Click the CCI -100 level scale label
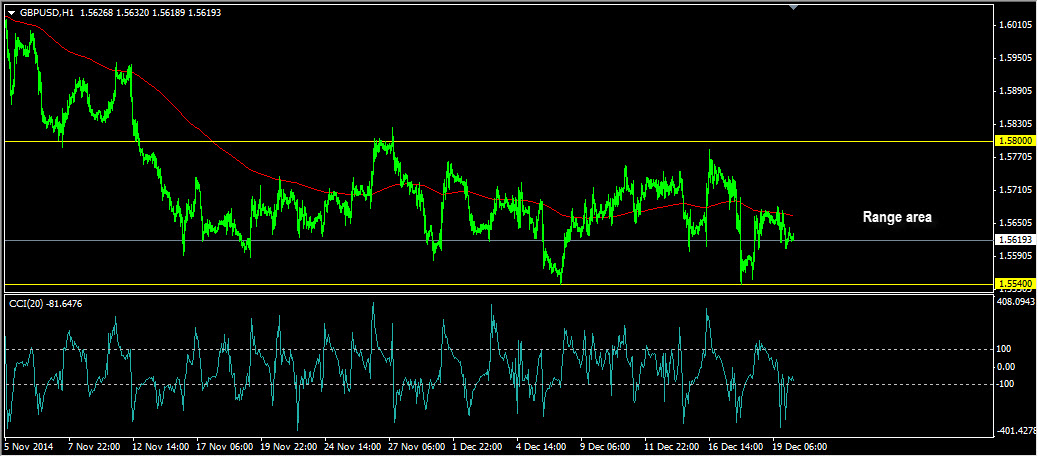Image resolution: width=1038 pixels, height=457 pixels. [x=1008, y=384]
